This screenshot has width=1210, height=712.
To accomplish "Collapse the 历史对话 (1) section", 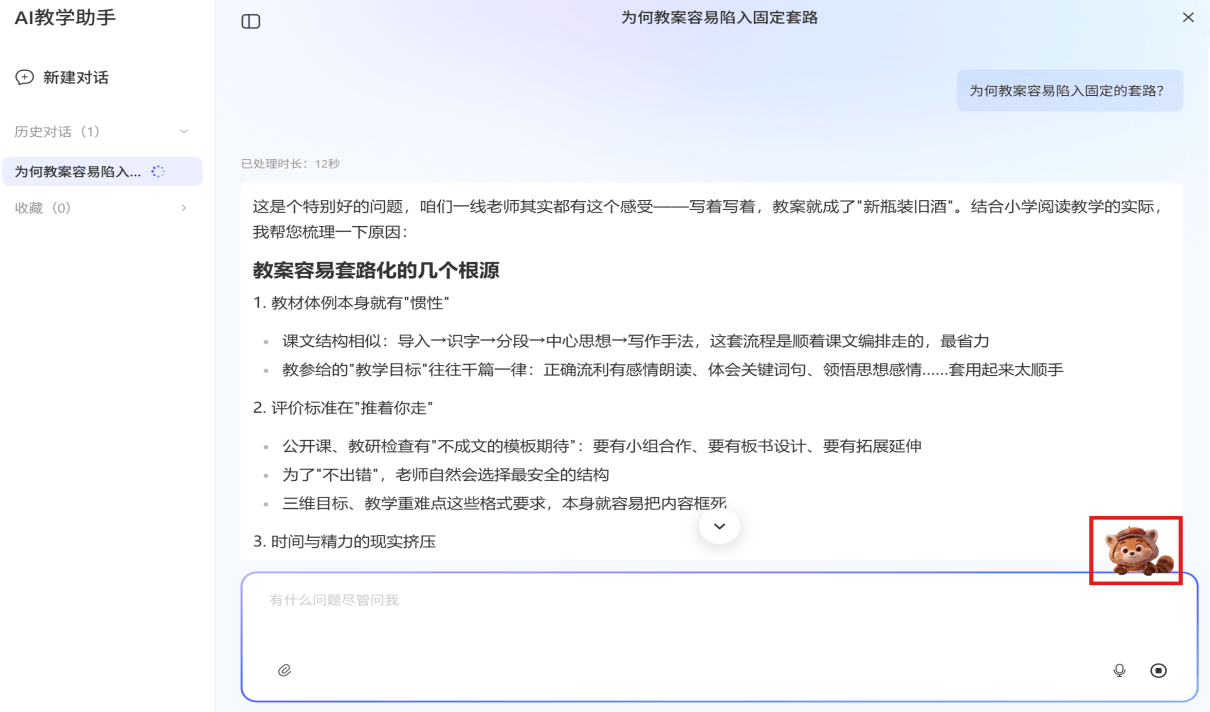I will 183,132.
